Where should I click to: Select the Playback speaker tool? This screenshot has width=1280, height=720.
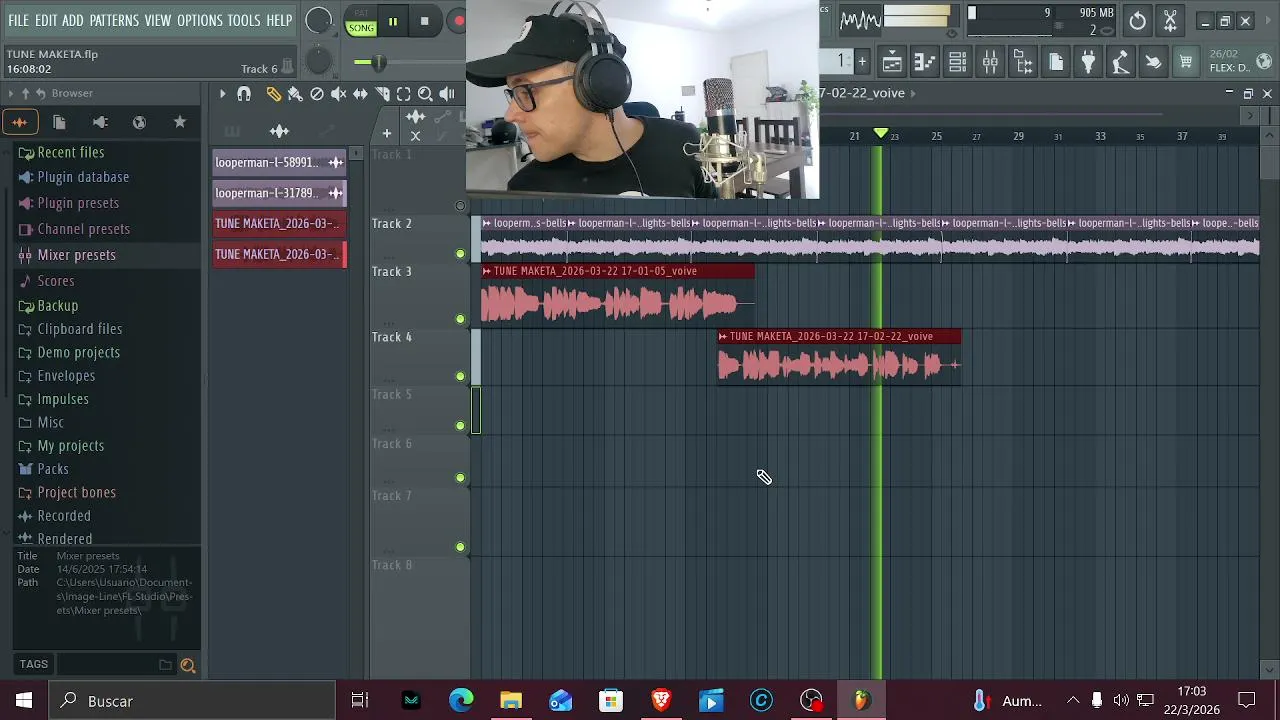tap(447, 94)
